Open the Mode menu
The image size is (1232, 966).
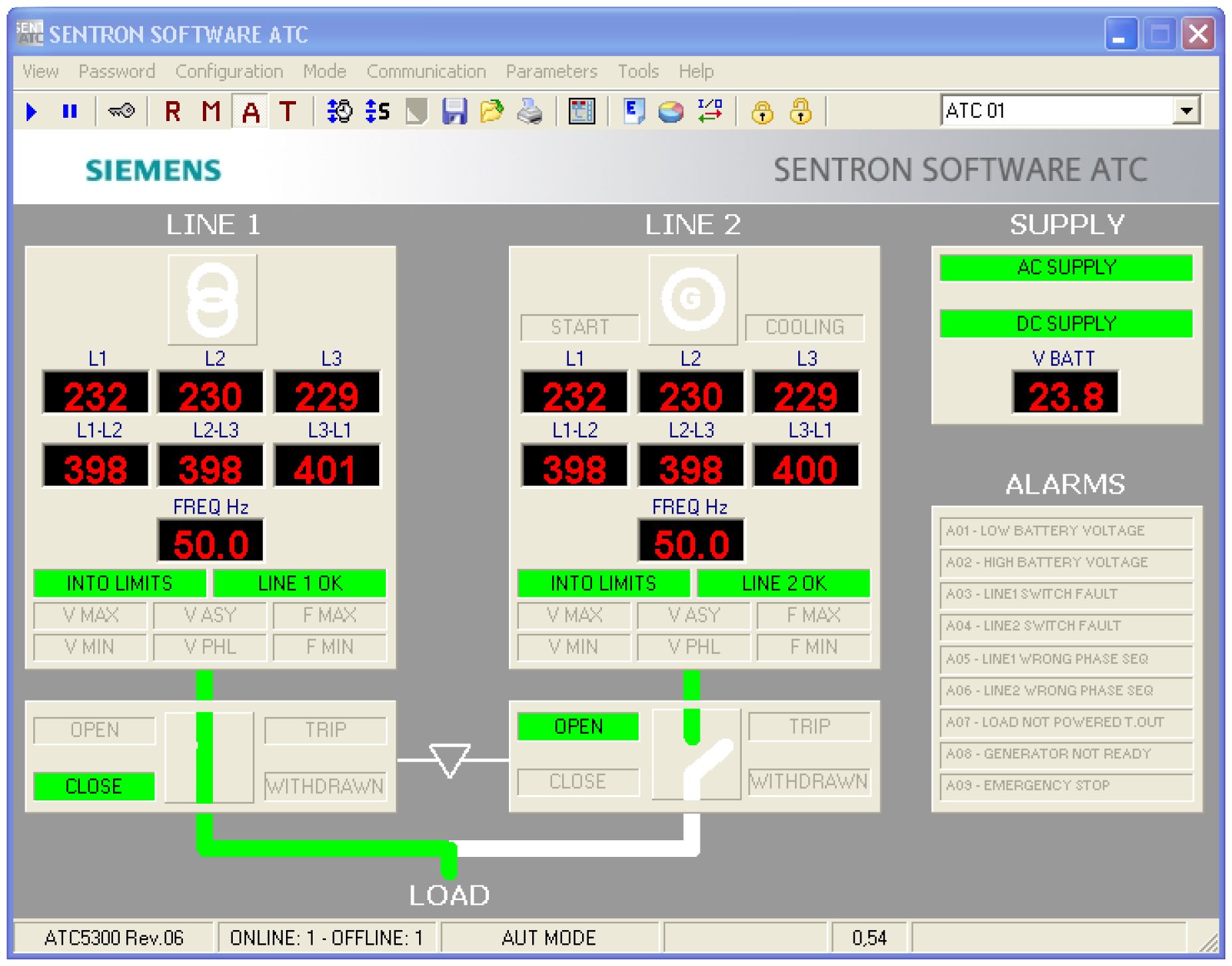point(325,71)
